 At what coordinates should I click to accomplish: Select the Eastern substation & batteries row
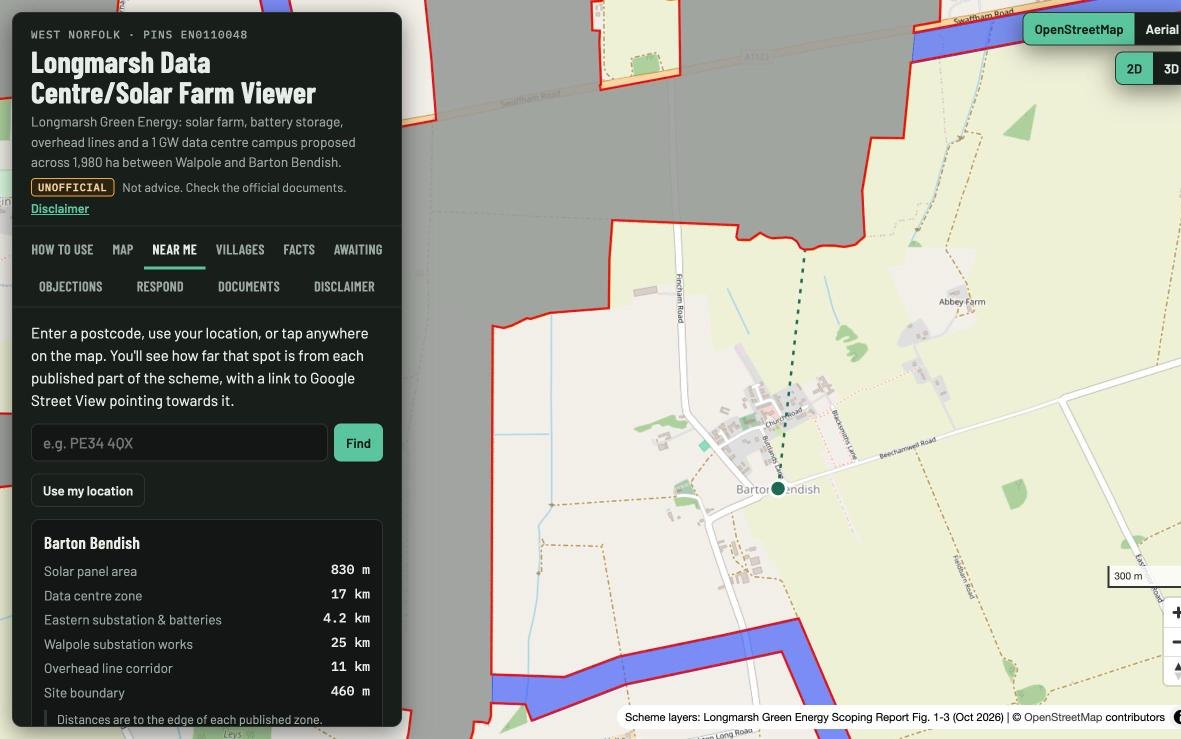(207, 619)
